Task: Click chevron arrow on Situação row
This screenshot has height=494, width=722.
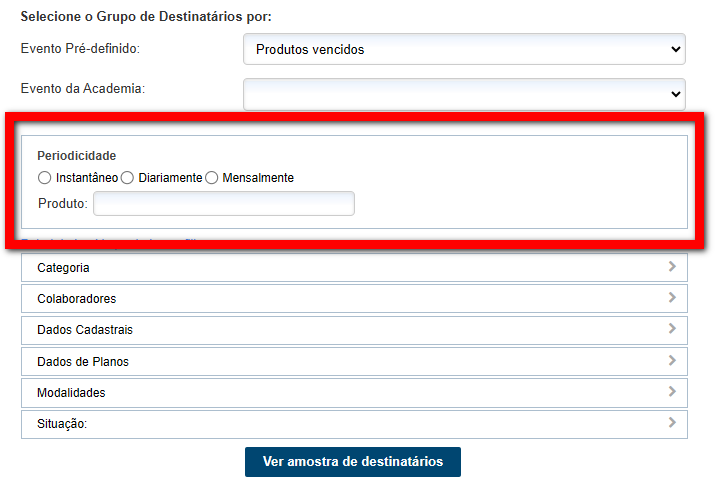Action: point(672,423)
